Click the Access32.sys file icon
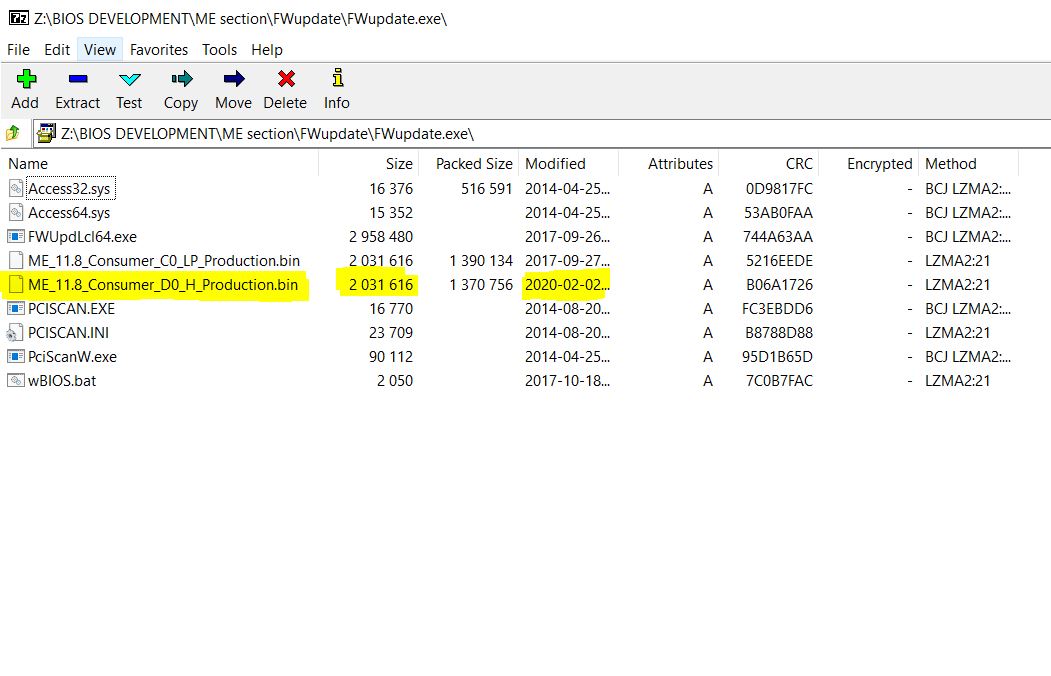This screenshot has width=1051, height=676. click(16, 188)
